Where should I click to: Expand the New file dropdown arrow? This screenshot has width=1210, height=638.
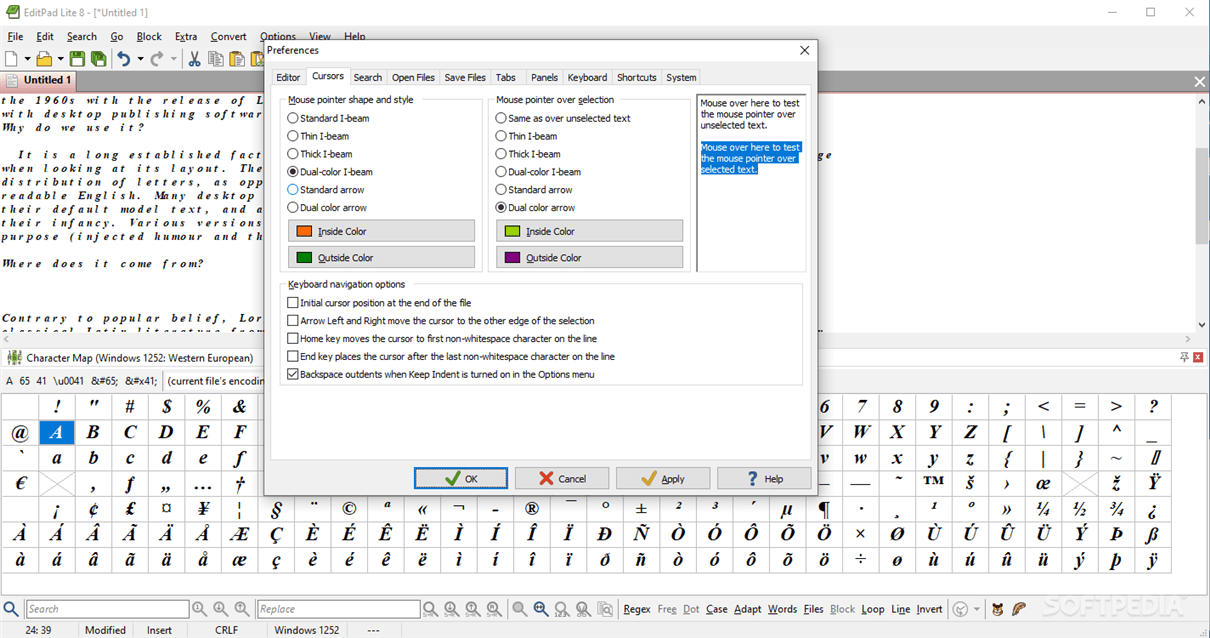coord(25,57)
